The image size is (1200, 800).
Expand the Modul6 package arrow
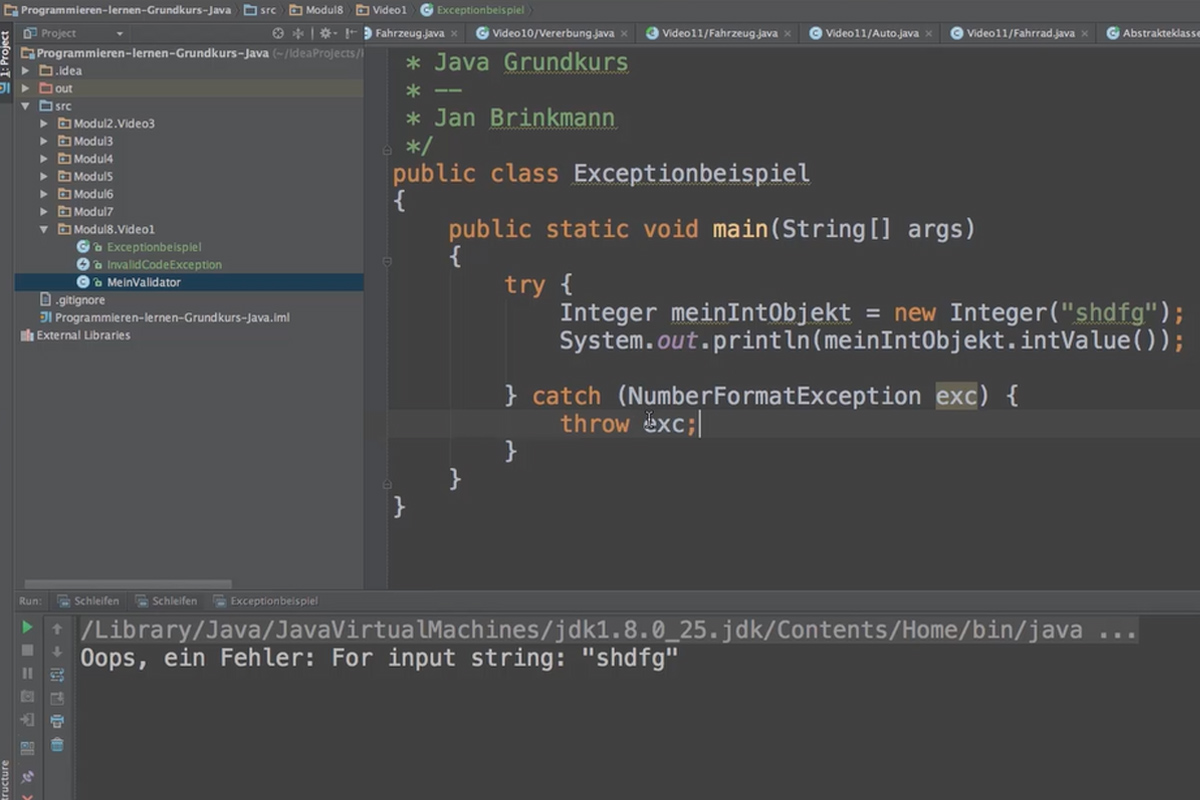(44, 194)
